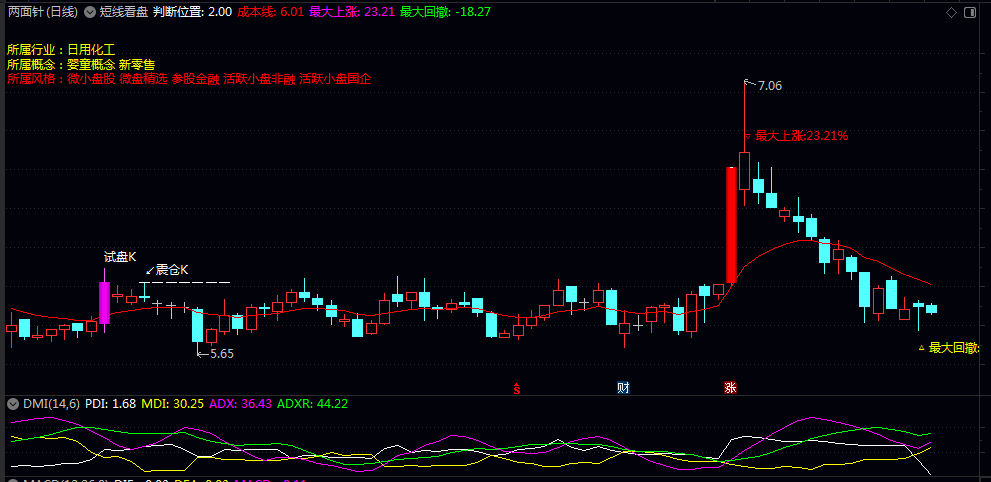991x482 pixels.
Task: Click the red 涨 marker on the timeline
Action: (730, 388)
